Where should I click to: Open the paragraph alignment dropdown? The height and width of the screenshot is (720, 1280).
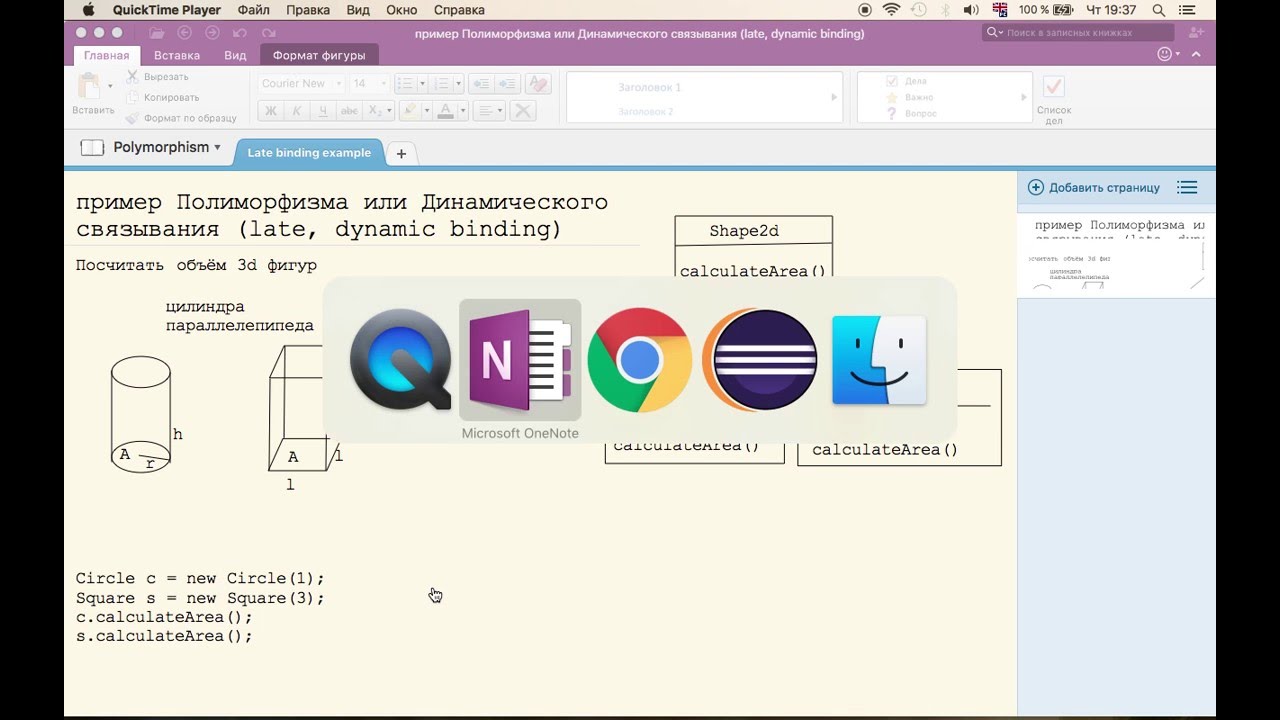(x=488, y=111)
